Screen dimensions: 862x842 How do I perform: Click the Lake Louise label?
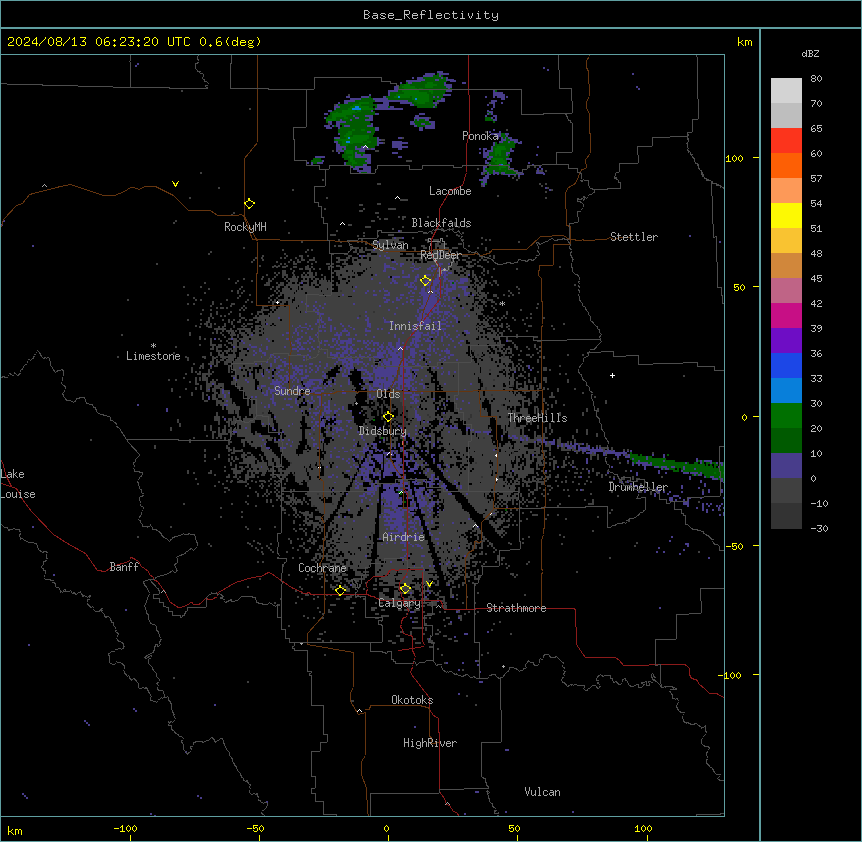[18, 484]
